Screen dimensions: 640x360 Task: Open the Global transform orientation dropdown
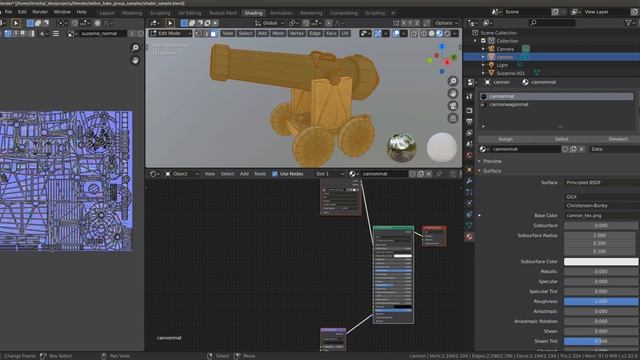(269, 23)
